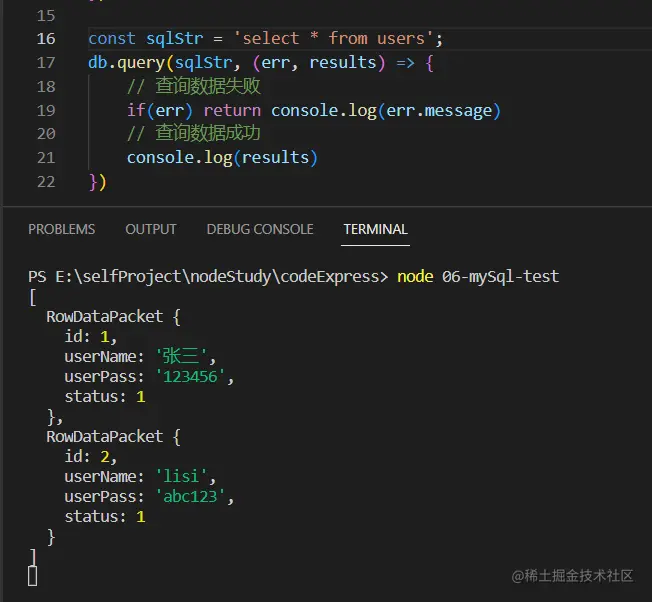
Task: Switch to the OUTPUT tab
Action: [151, 229]
